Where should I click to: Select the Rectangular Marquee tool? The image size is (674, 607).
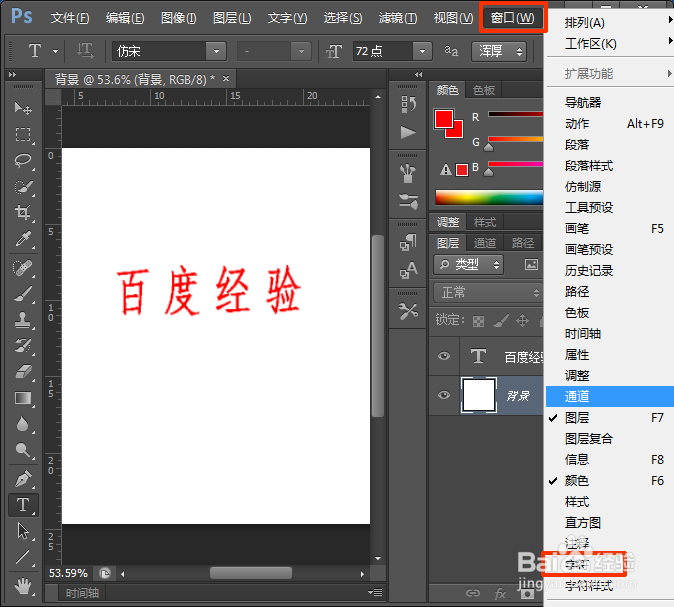coord(23,135)
